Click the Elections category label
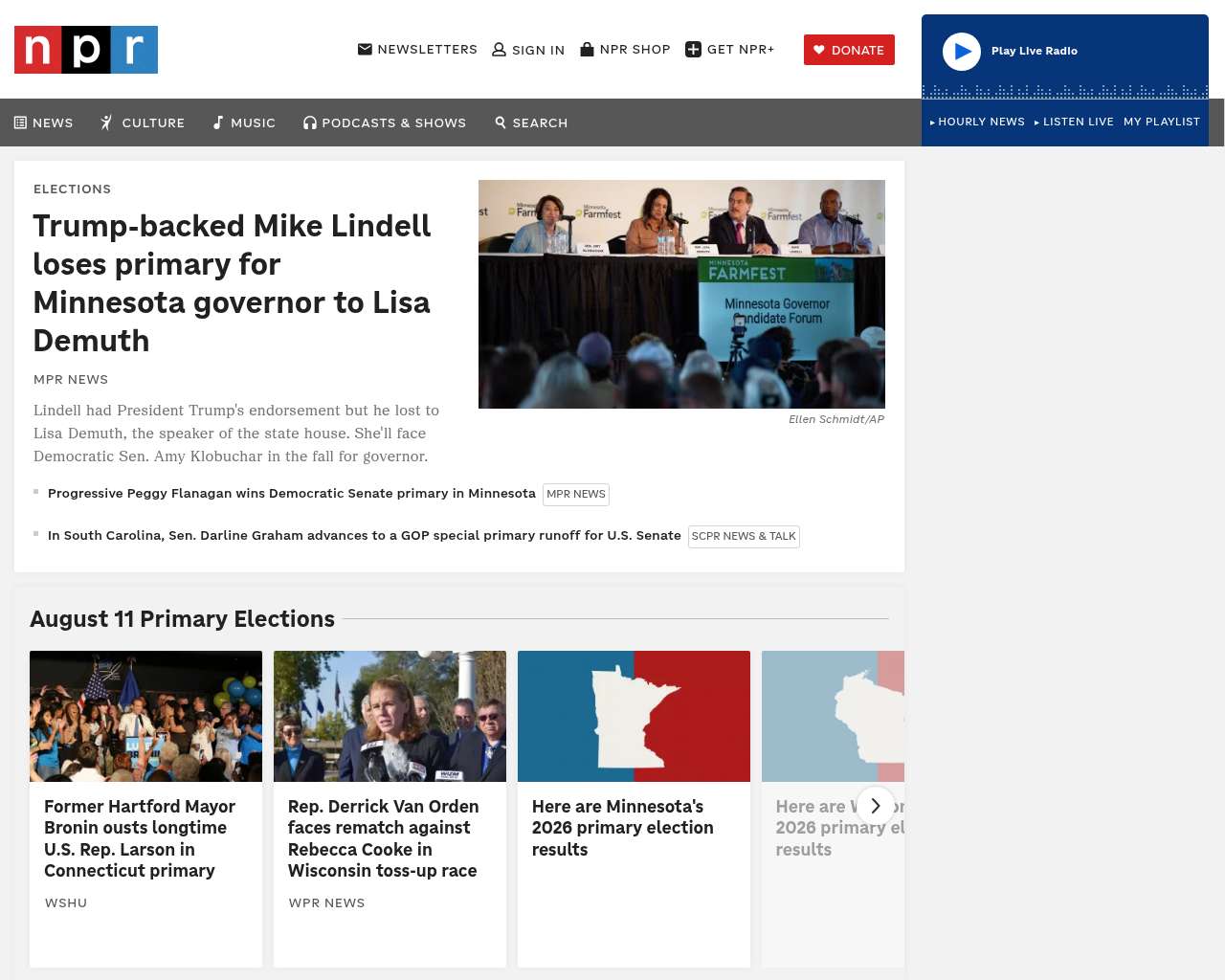Viewport: 1225px width, 980px height. point(73,189)
